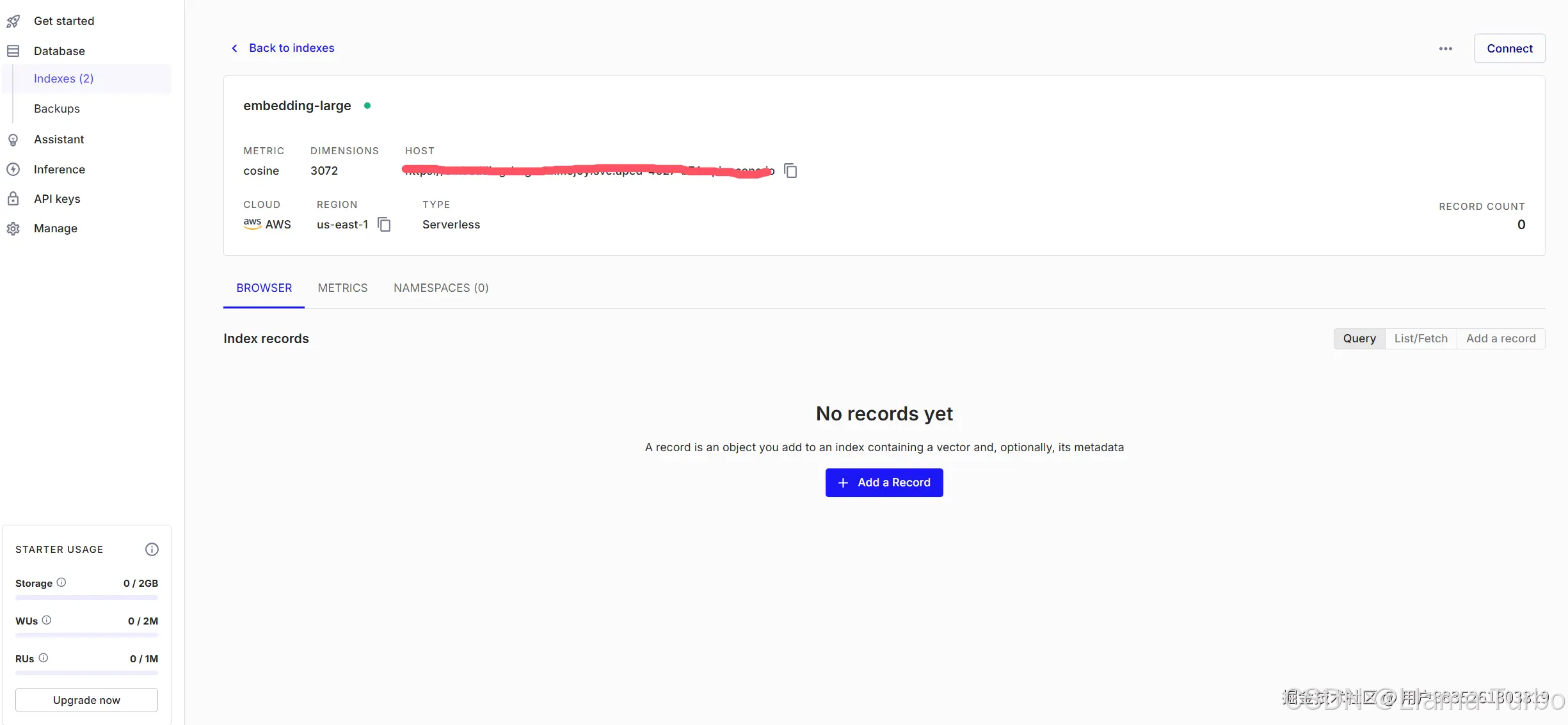Copy the host URL icon
The image size is (1568, 725).
tap(790, 171)
